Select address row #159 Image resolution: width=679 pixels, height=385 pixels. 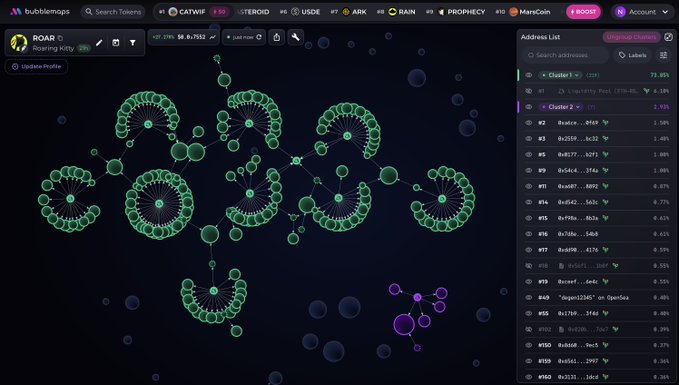point(597,361)
